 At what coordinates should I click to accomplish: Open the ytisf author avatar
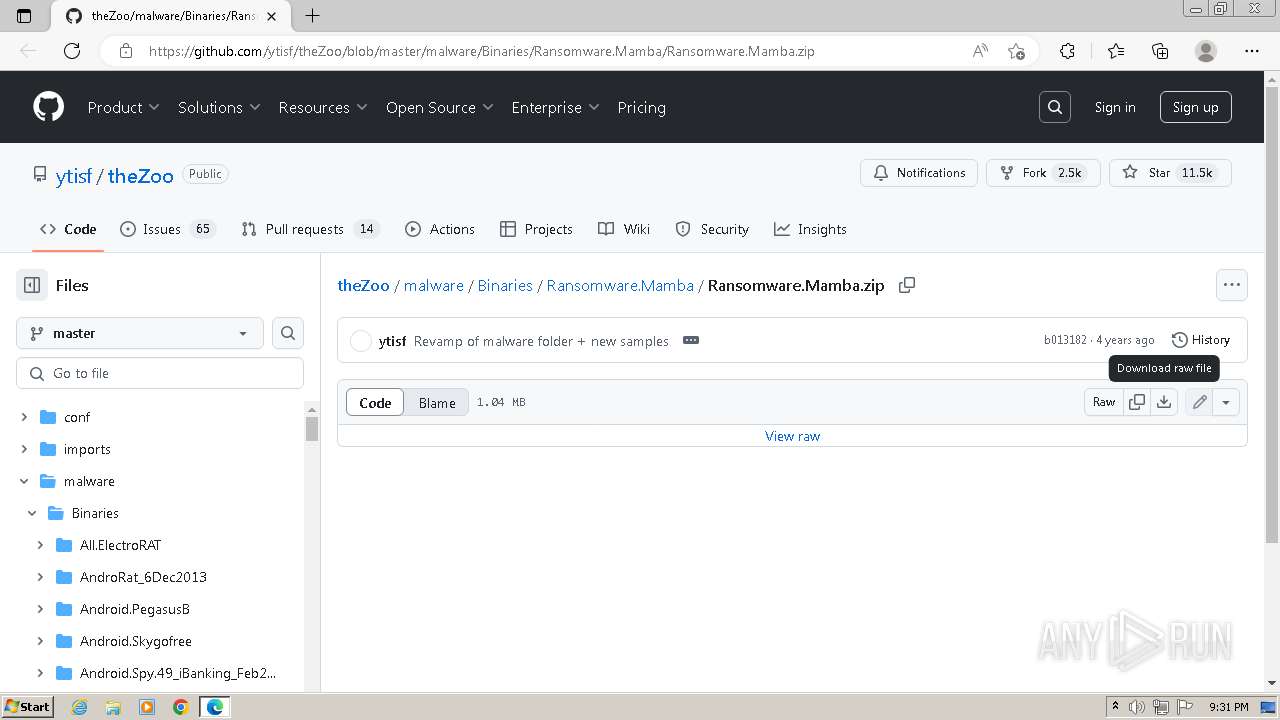361,341
